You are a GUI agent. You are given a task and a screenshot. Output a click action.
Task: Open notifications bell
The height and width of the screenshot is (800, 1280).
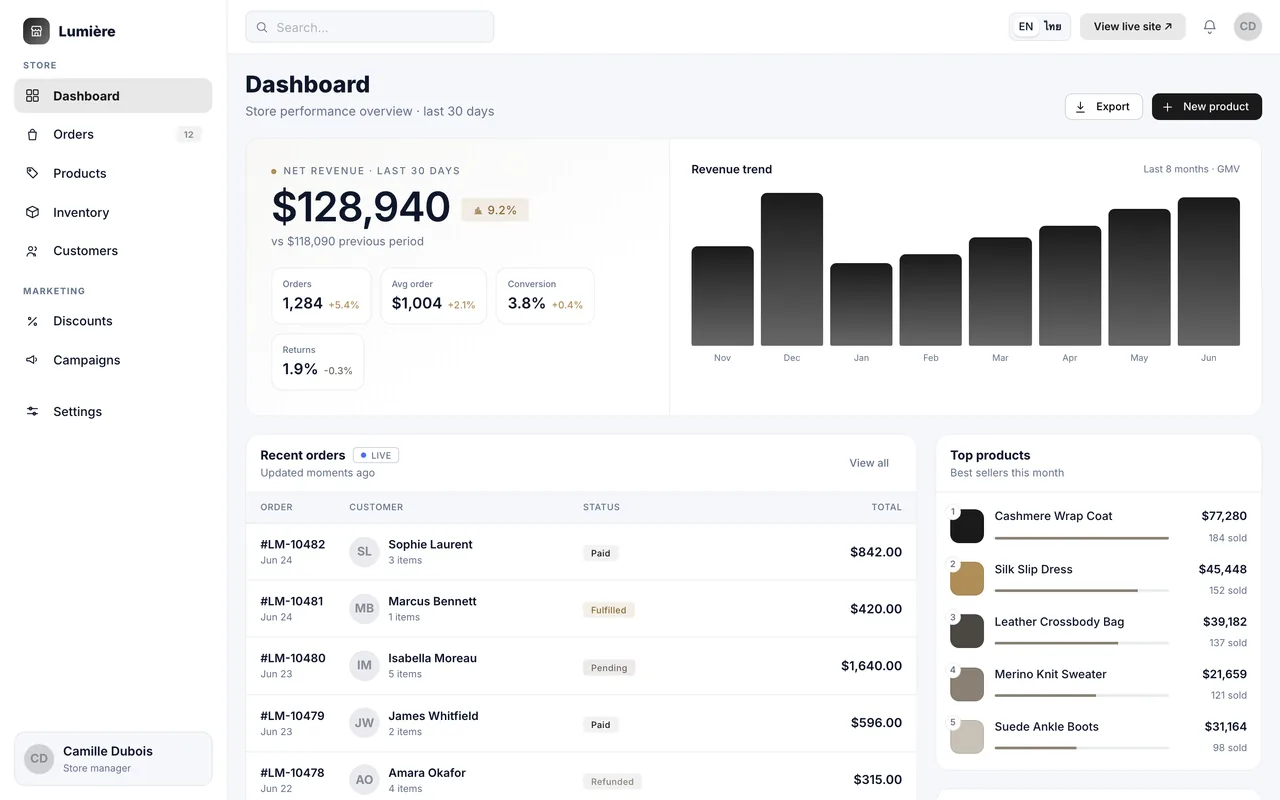click(x=1210, y=27)
